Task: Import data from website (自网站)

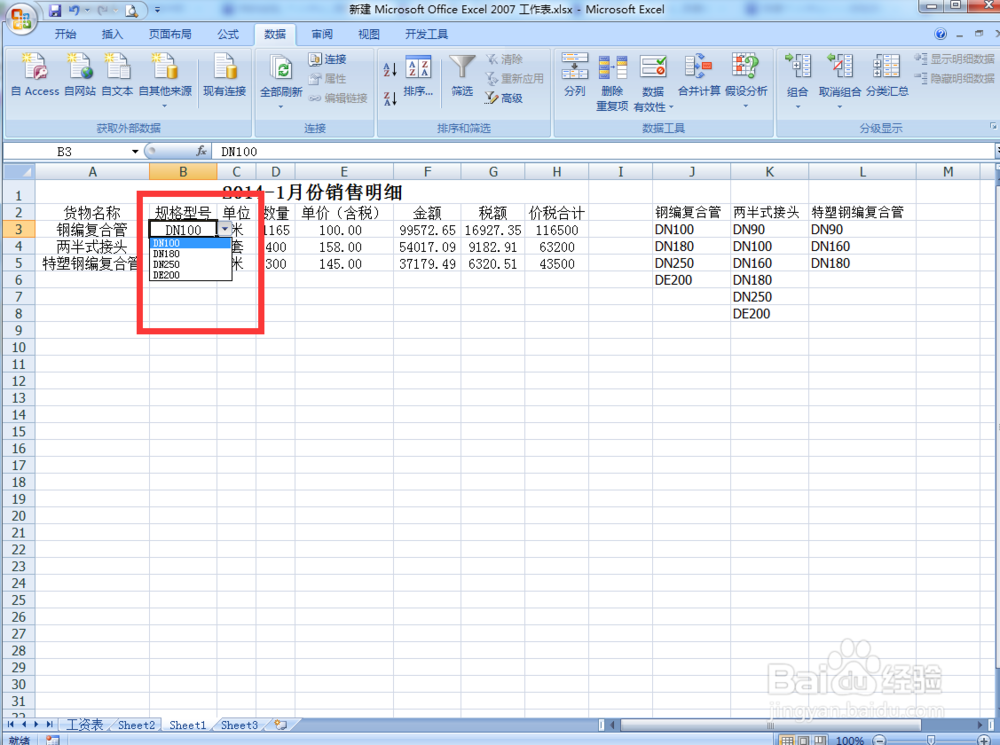Action: (x=80, y=76)
